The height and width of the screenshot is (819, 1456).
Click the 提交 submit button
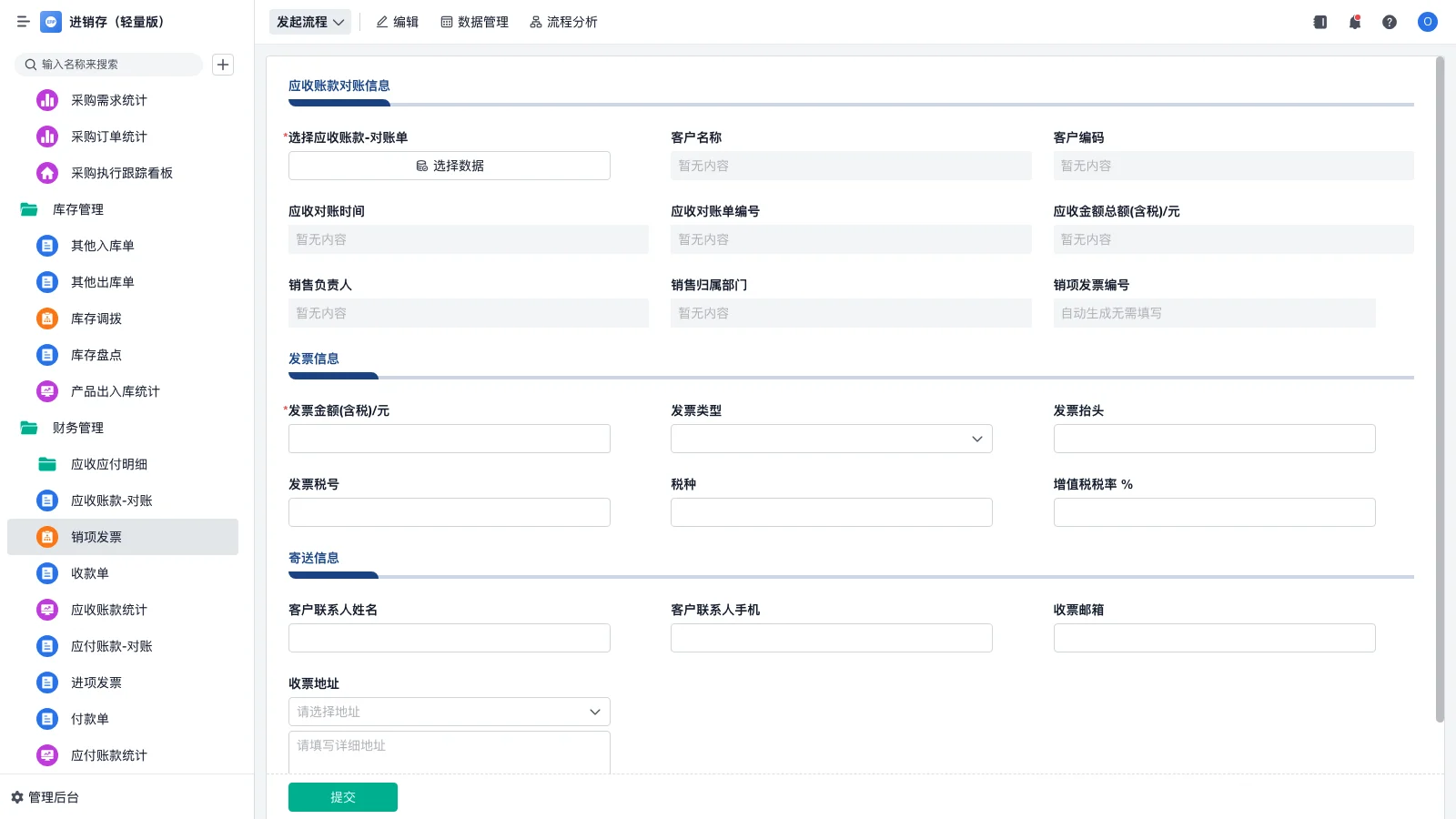343,797
